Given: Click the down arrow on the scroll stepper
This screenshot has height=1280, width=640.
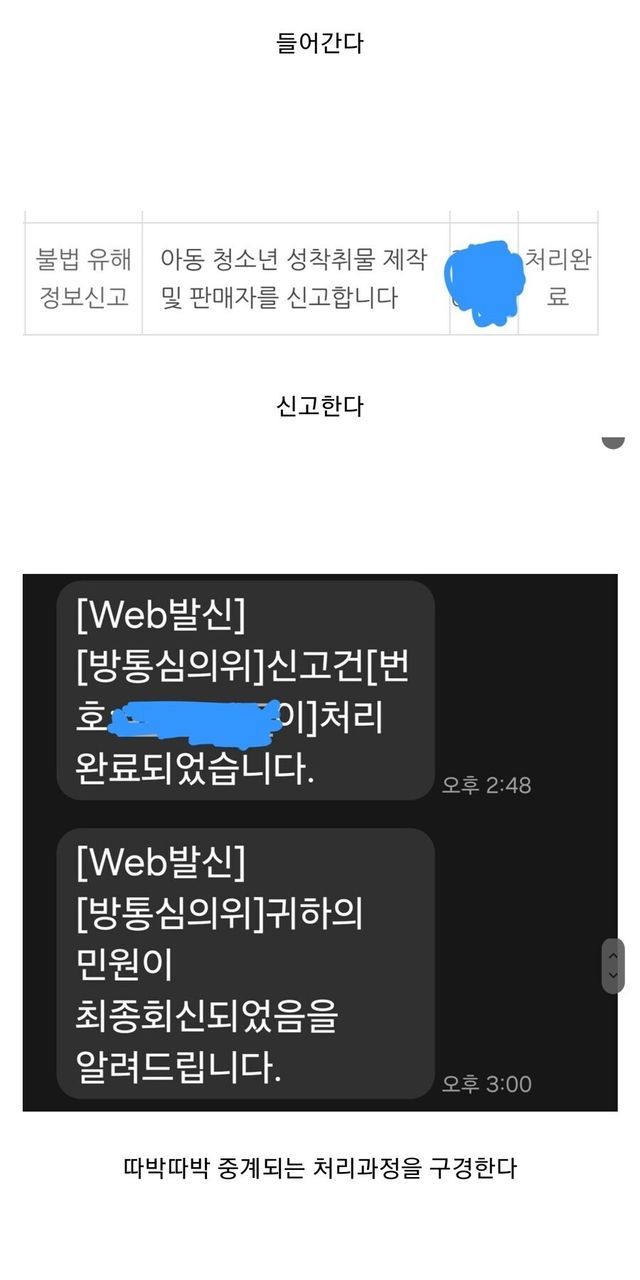Looking at the screenshot, I should 613,975.
